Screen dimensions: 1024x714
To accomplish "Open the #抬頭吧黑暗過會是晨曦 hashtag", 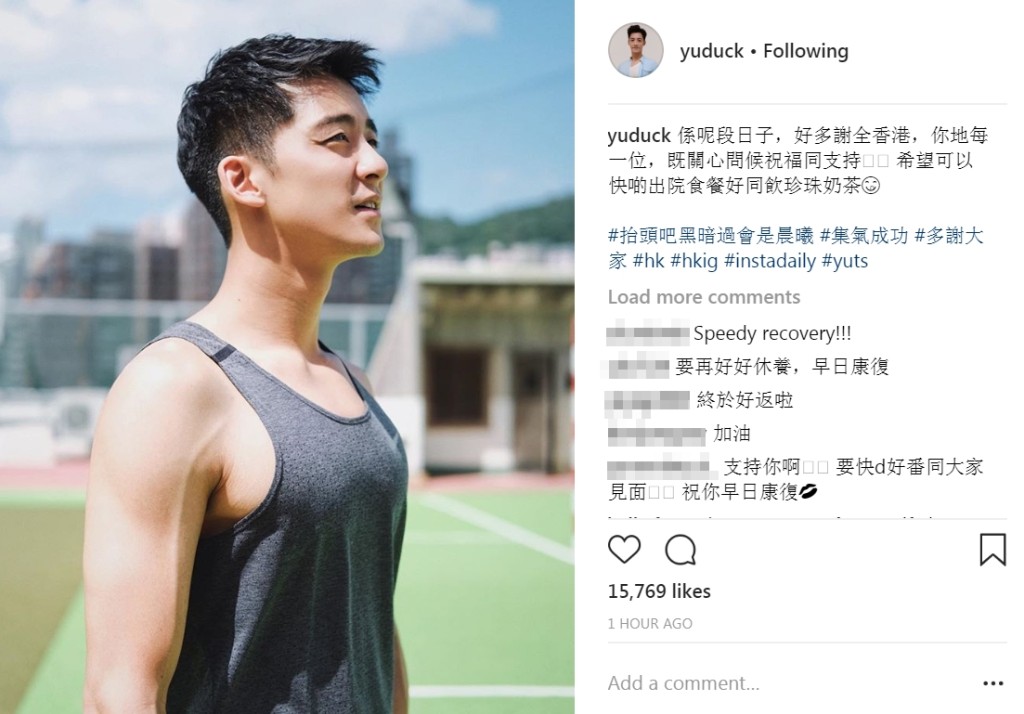I will pos(711,236).
